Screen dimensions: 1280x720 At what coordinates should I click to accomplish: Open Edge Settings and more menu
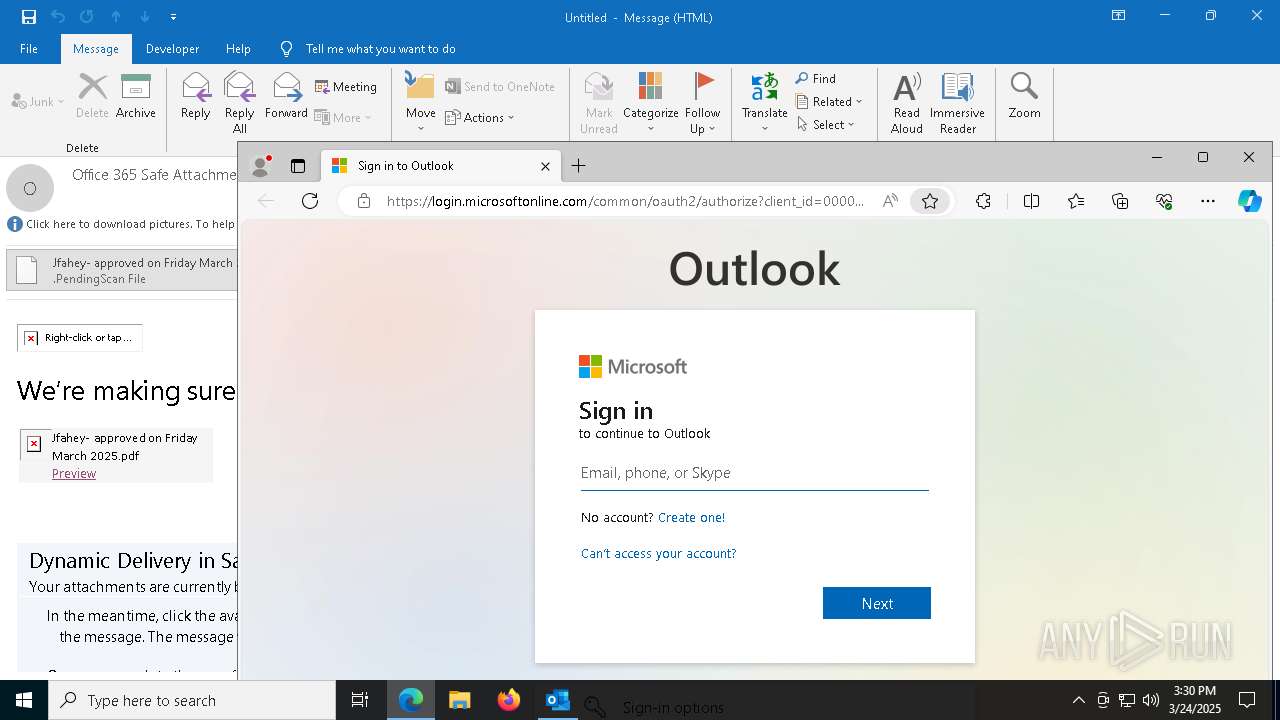[1208, 201]
